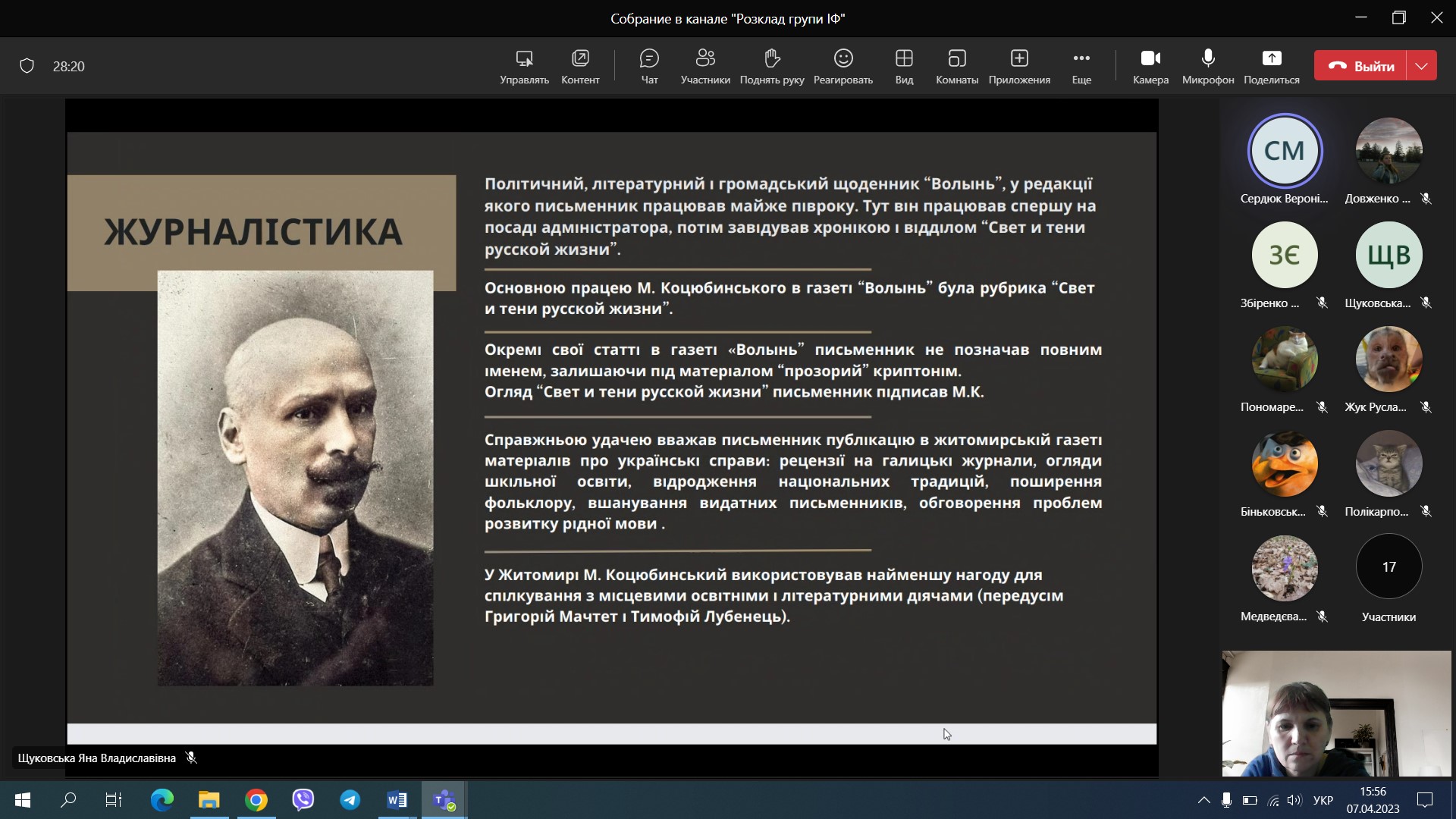This screenshot has width=1456, height=819.
Task: Click the shield security icon
Action: click(27, 66)
